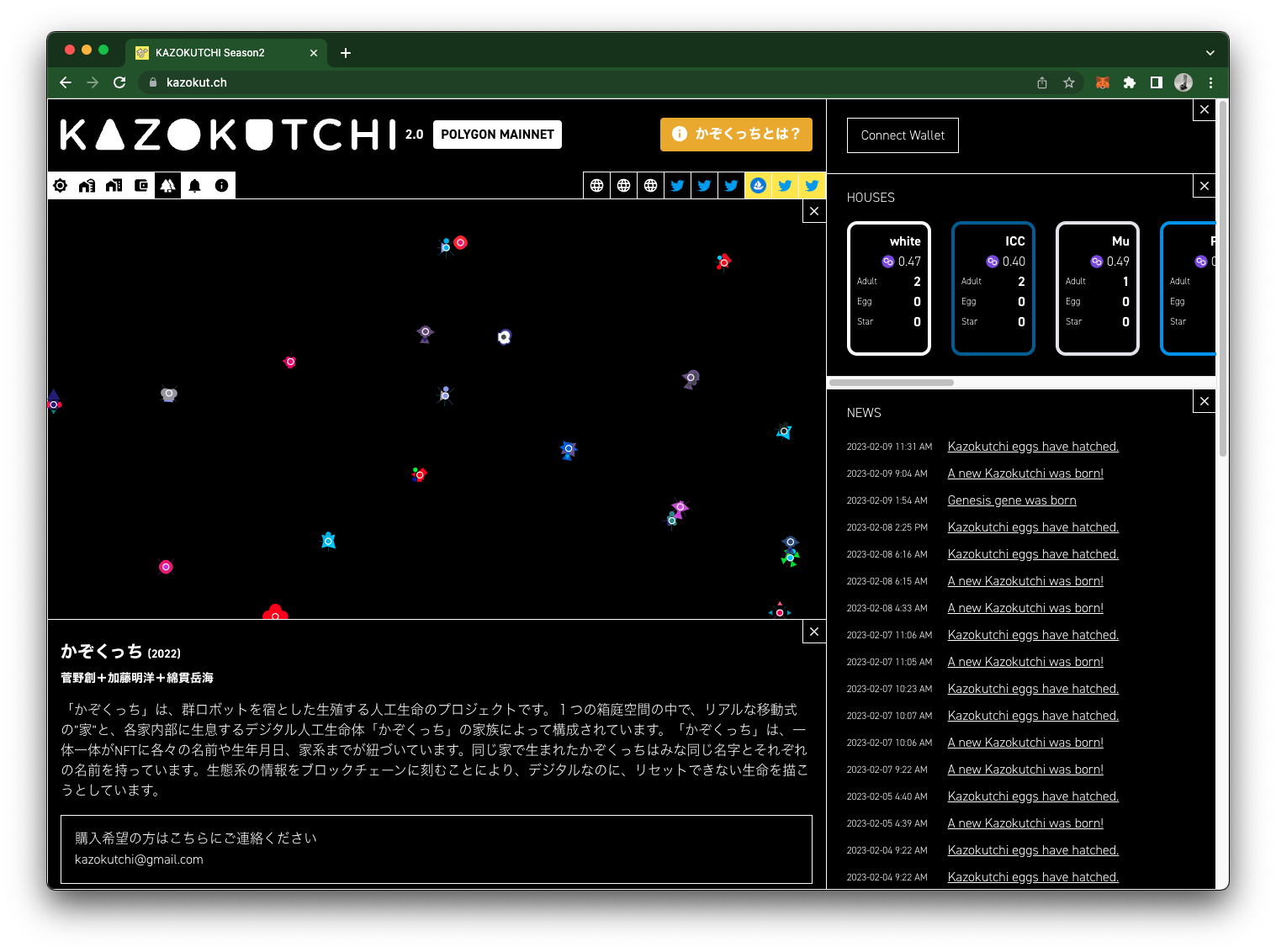Open the 2023-02-07 11:06 AM hatched news
This screenshot has height=952, width=1276.
pos(1033,635)
